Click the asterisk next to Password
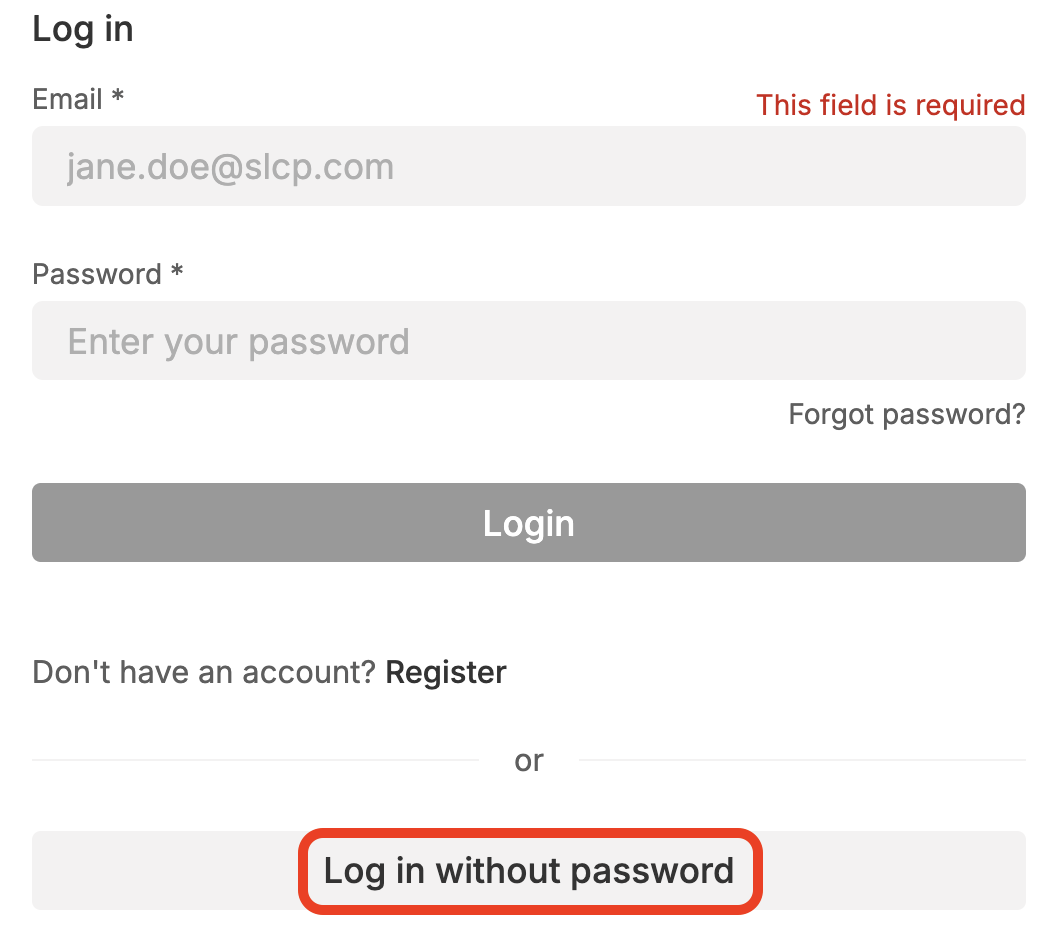The width and height of the screenshot is (1064, 930). click(177, 273)
